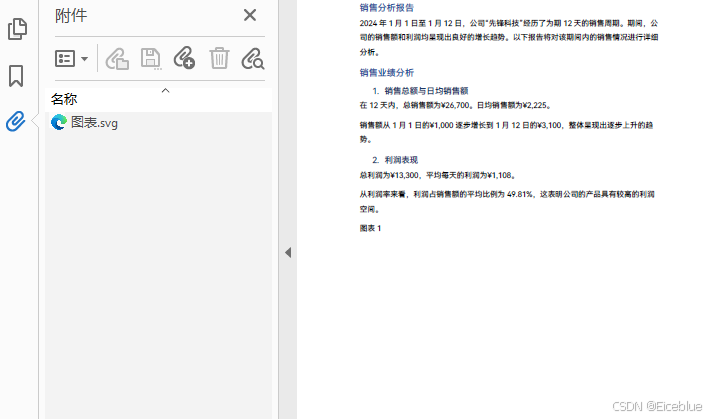Toggle the sort order caret above 名称

click(x=166, y=91)
